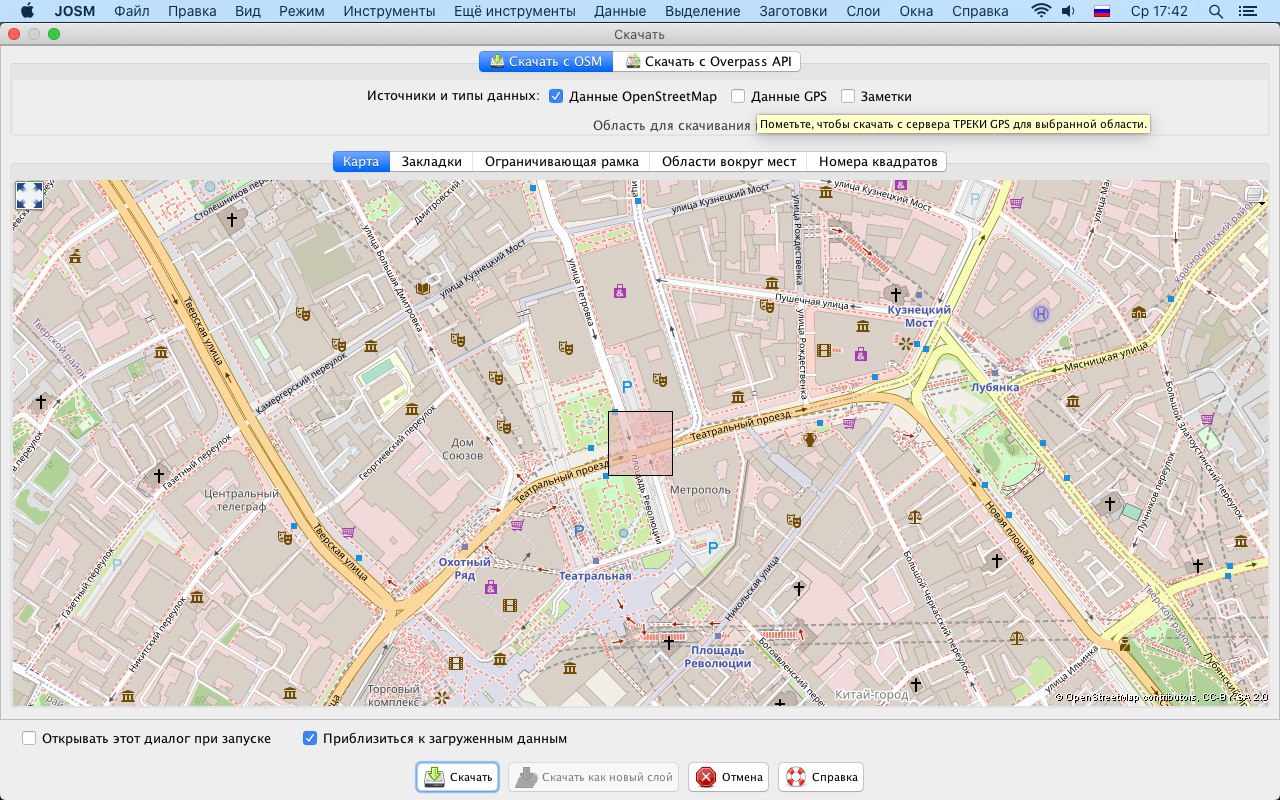Click the Дом Союзов label
This screenshot has width=1280, height=800.
[x=462, y=449]
